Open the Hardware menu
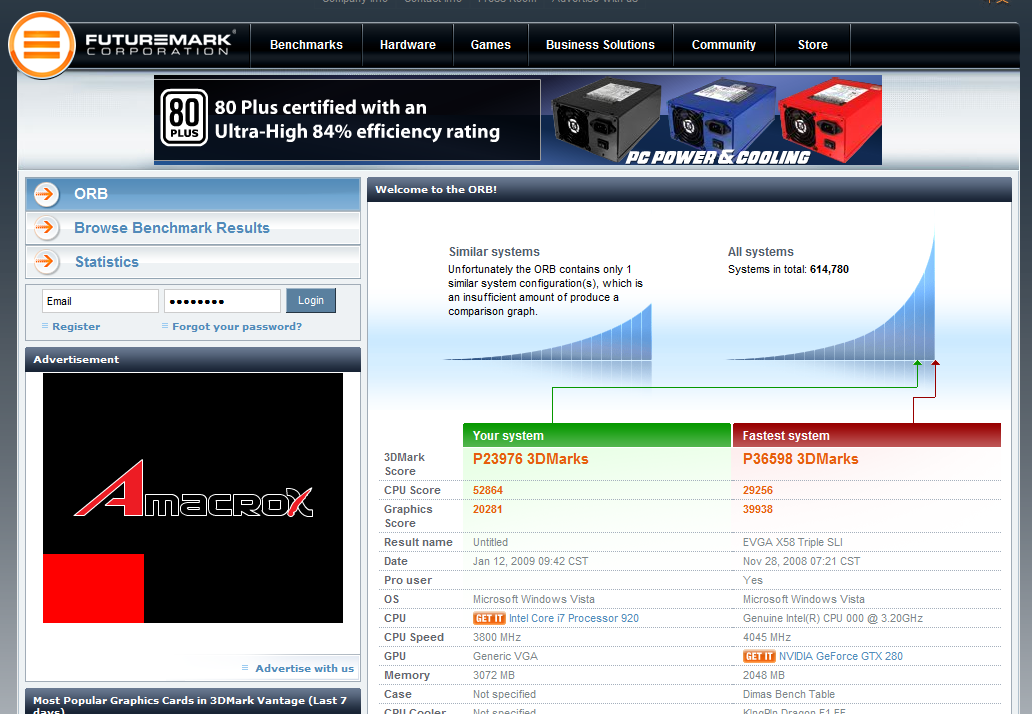 (x=407, y=45)
